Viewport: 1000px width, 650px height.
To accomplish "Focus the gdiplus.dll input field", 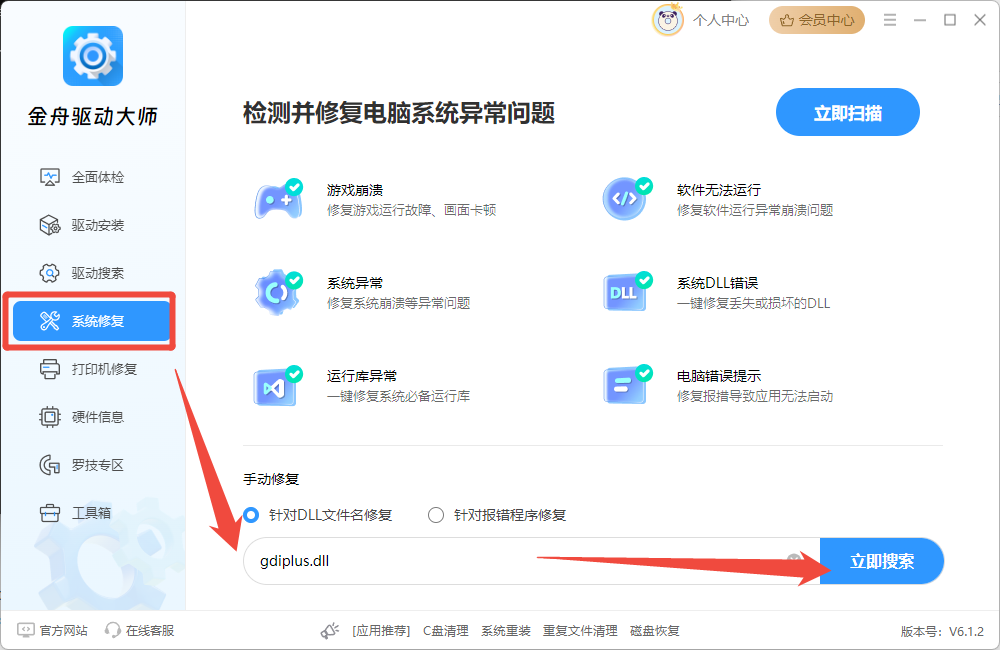I will click(531, 561).
